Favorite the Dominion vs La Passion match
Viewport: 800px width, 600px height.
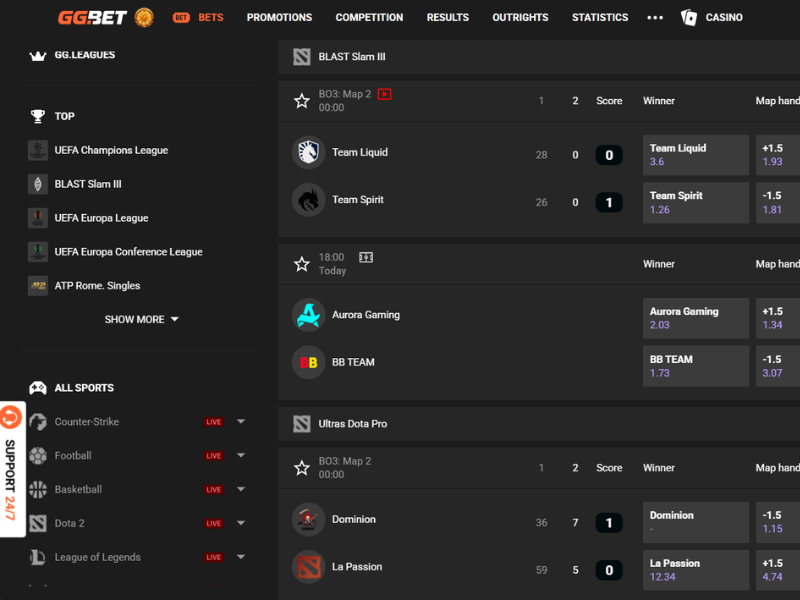click(x=302, y=468)
